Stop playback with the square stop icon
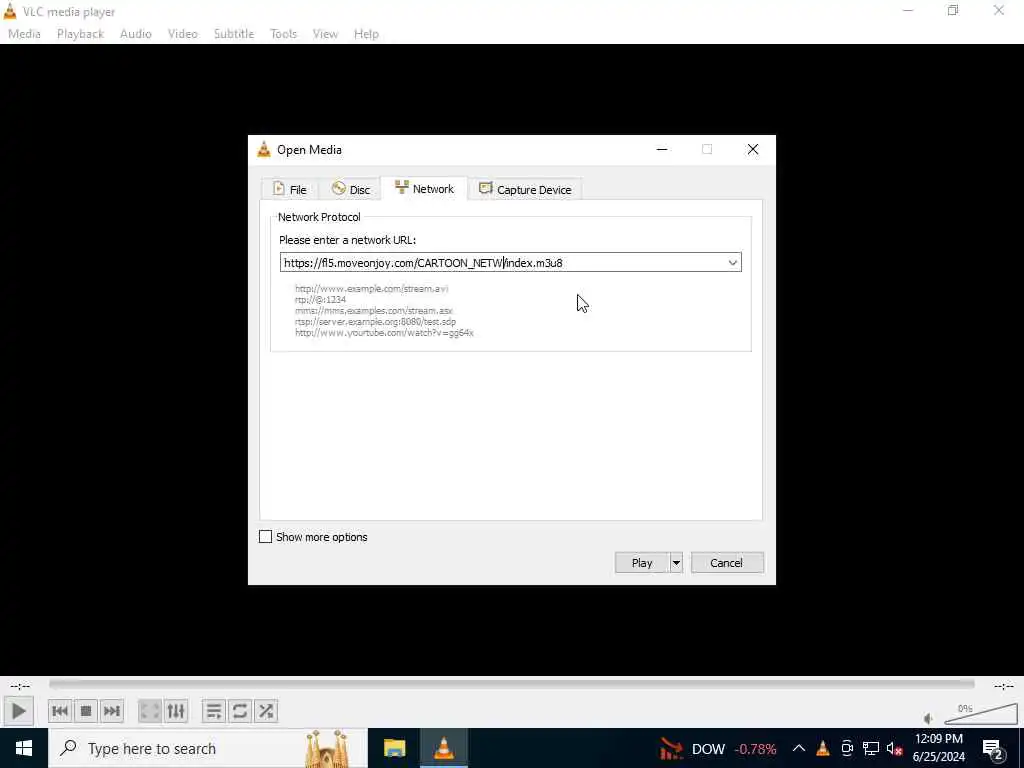Image resolution: width=1024 pixels, height=768 pixels. click(x=86, y=711)
